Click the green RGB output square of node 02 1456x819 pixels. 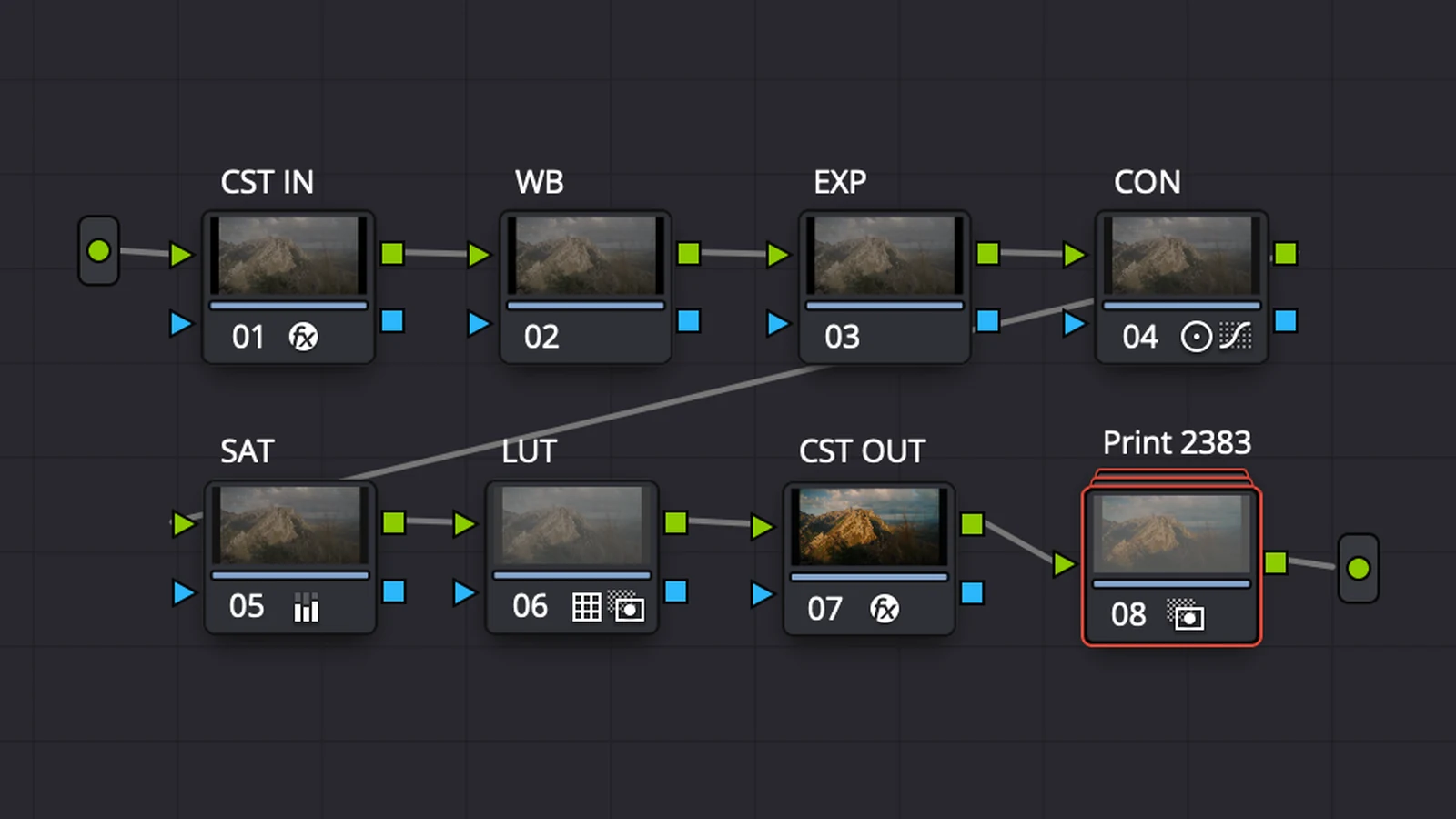point(689,253)
